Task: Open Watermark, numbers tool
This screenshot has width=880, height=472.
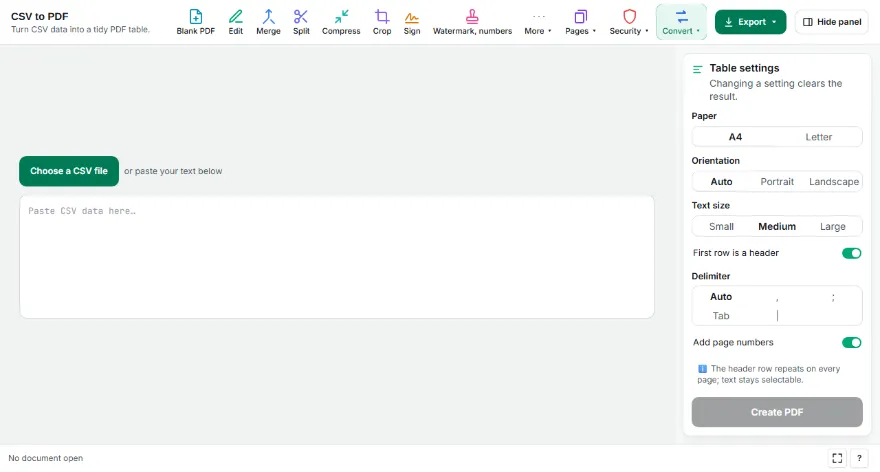Action: click(472, 22)
